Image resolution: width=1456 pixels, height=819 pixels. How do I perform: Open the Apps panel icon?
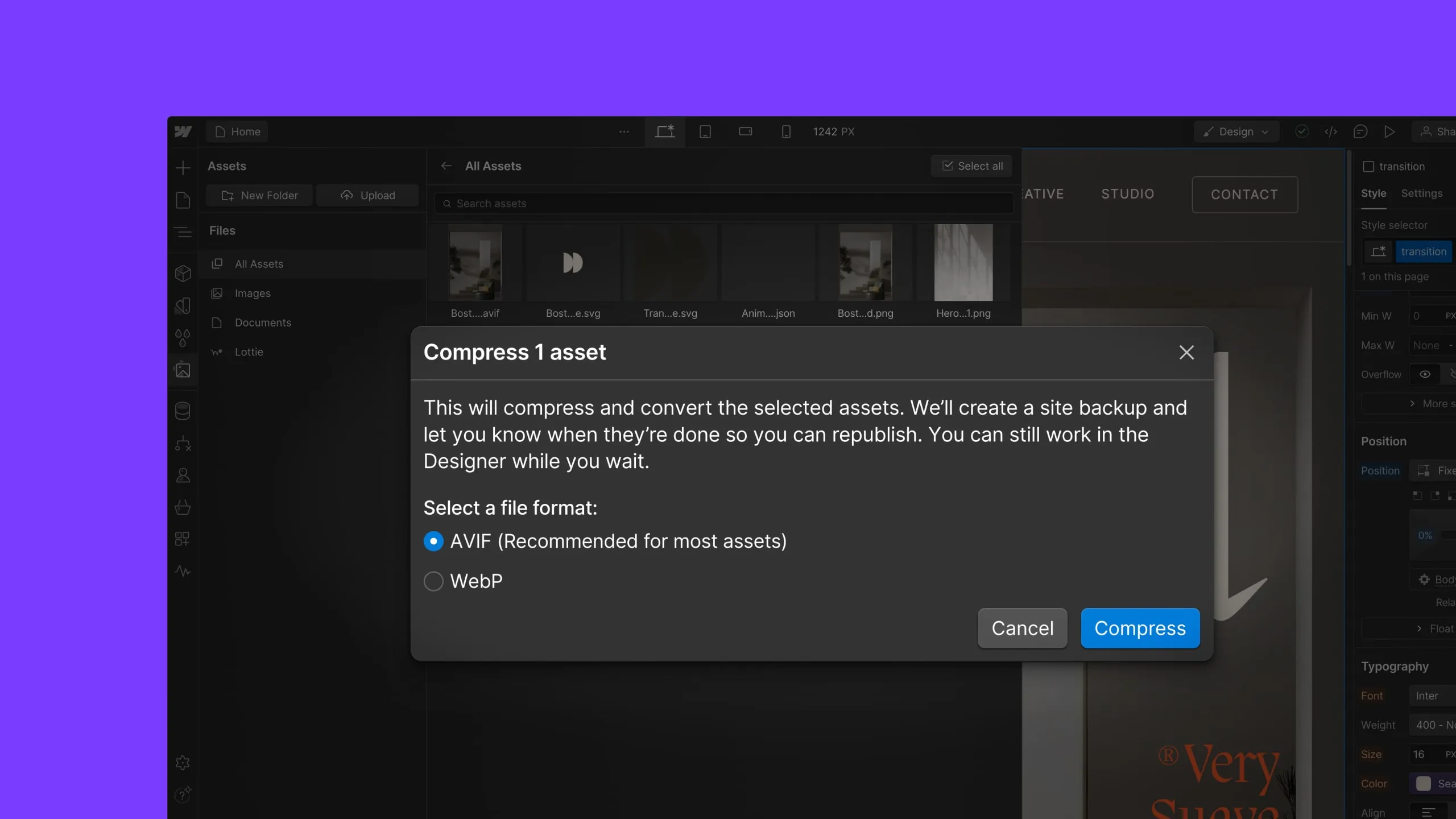pyautogui.click(x=183, y=539)
